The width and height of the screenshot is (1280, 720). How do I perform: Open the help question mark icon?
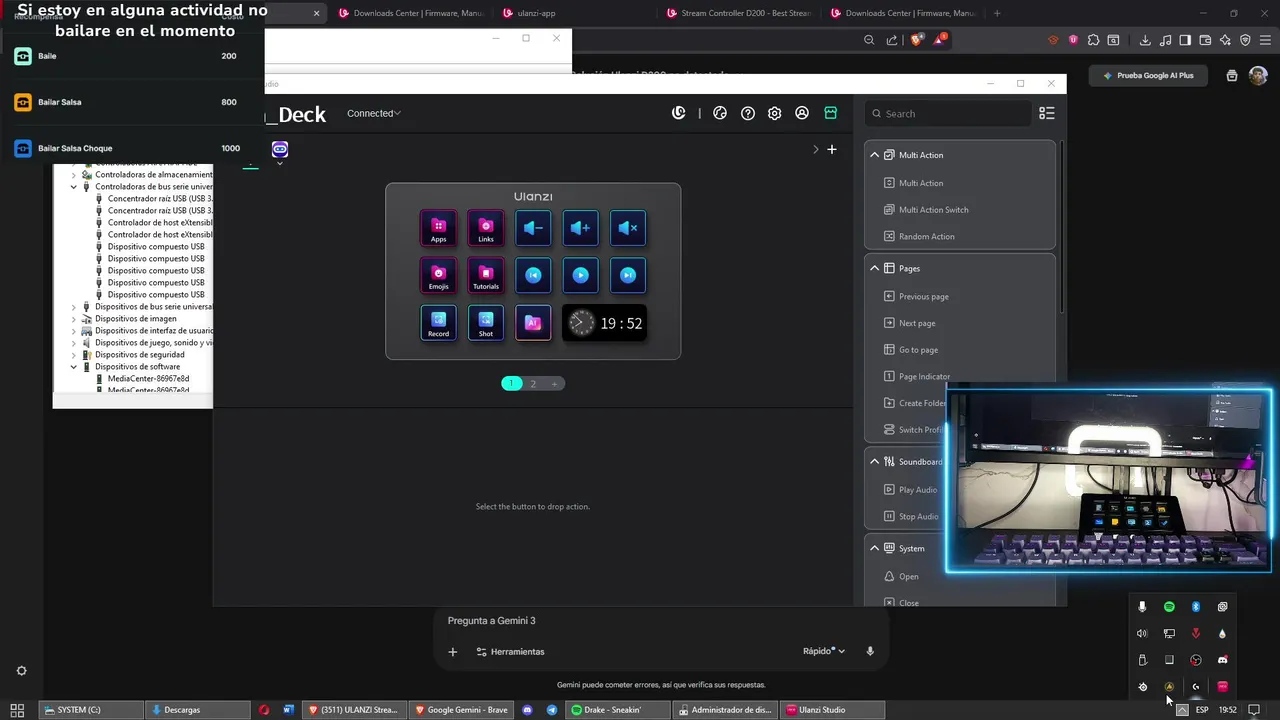coord(747,113)
